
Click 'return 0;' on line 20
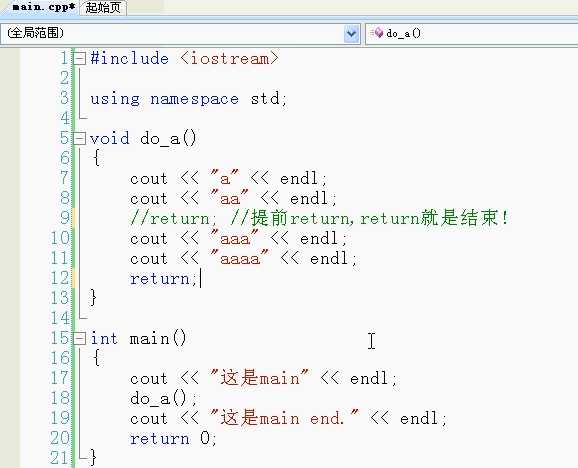[173, 438]
